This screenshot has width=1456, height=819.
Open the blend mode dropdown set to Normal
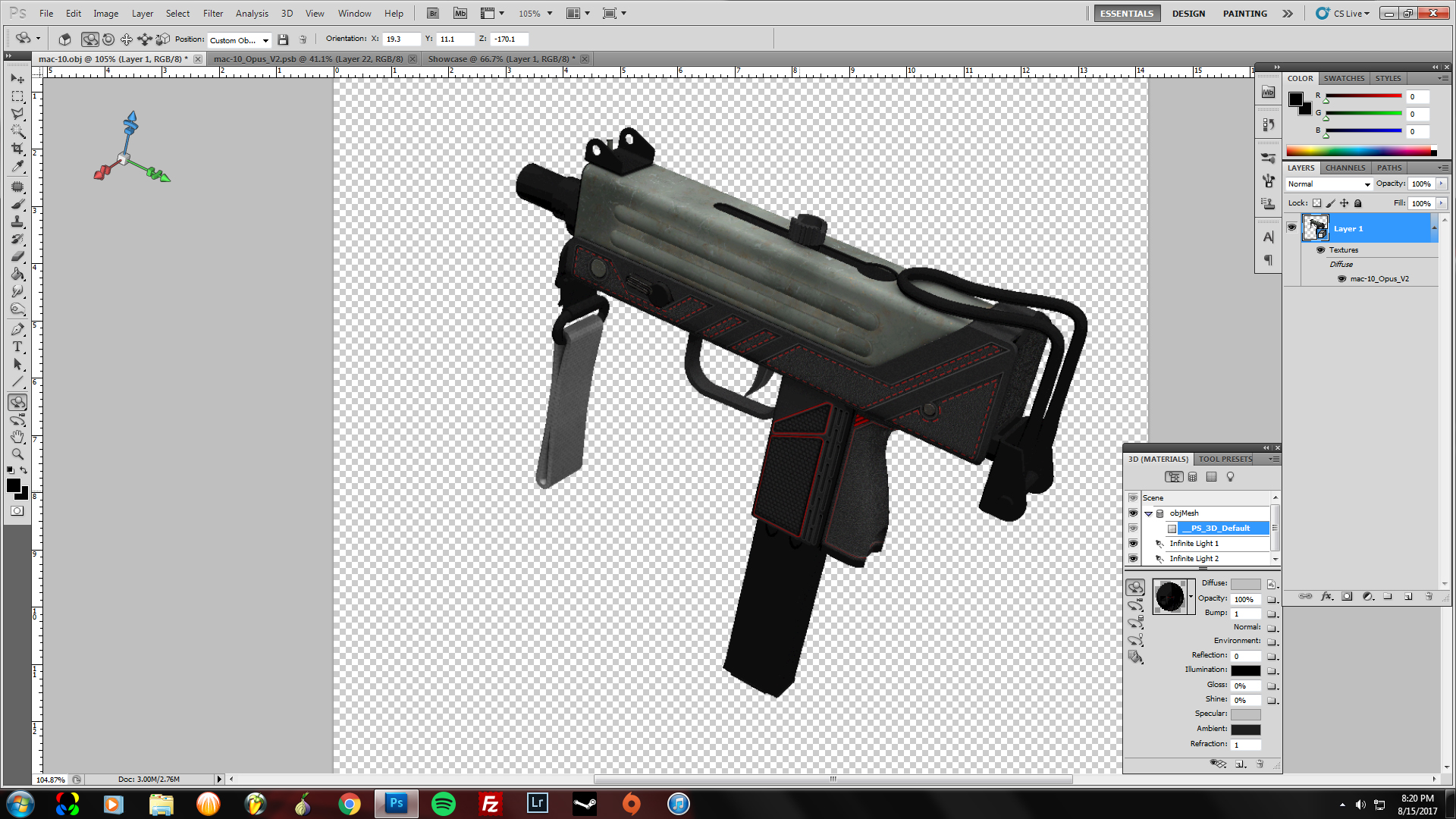pyautogui.click(x=1329, y=184)
